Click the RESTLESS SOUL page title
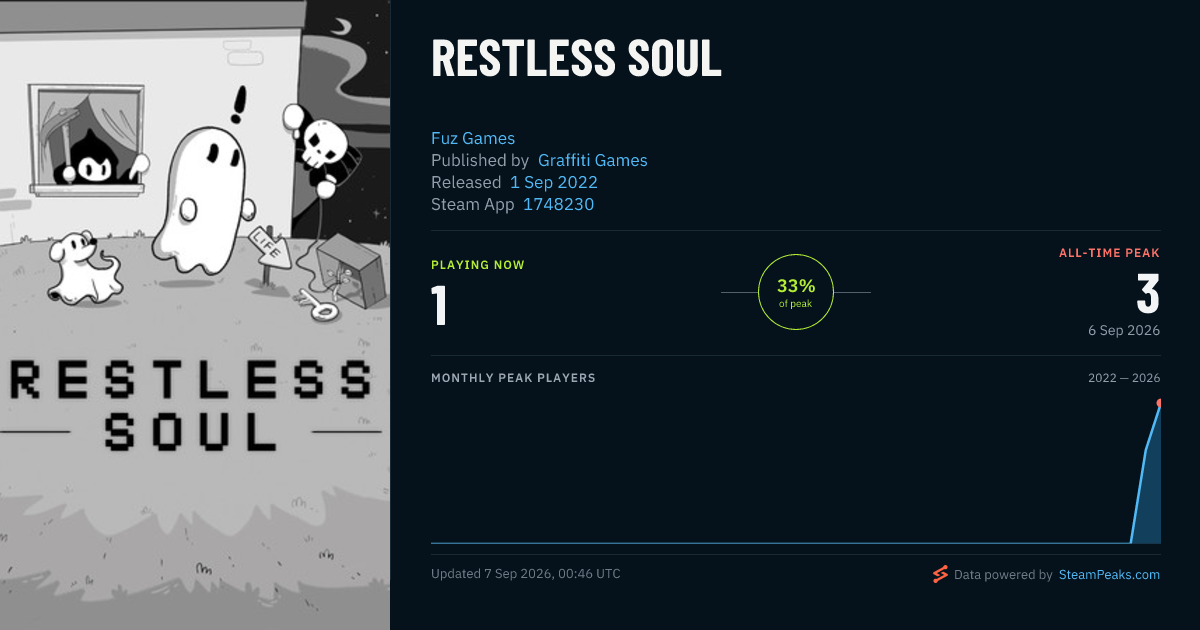The height and width of the screenshot is (630, 1200). pos(576,59)
